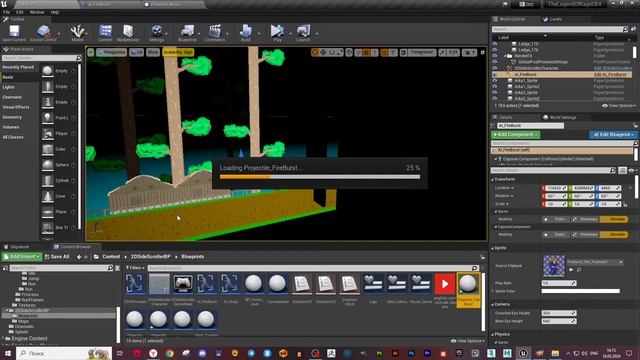Open the Add Component dropdown
Viewport: 640px width, 360px height.
[x=516, y=134]
